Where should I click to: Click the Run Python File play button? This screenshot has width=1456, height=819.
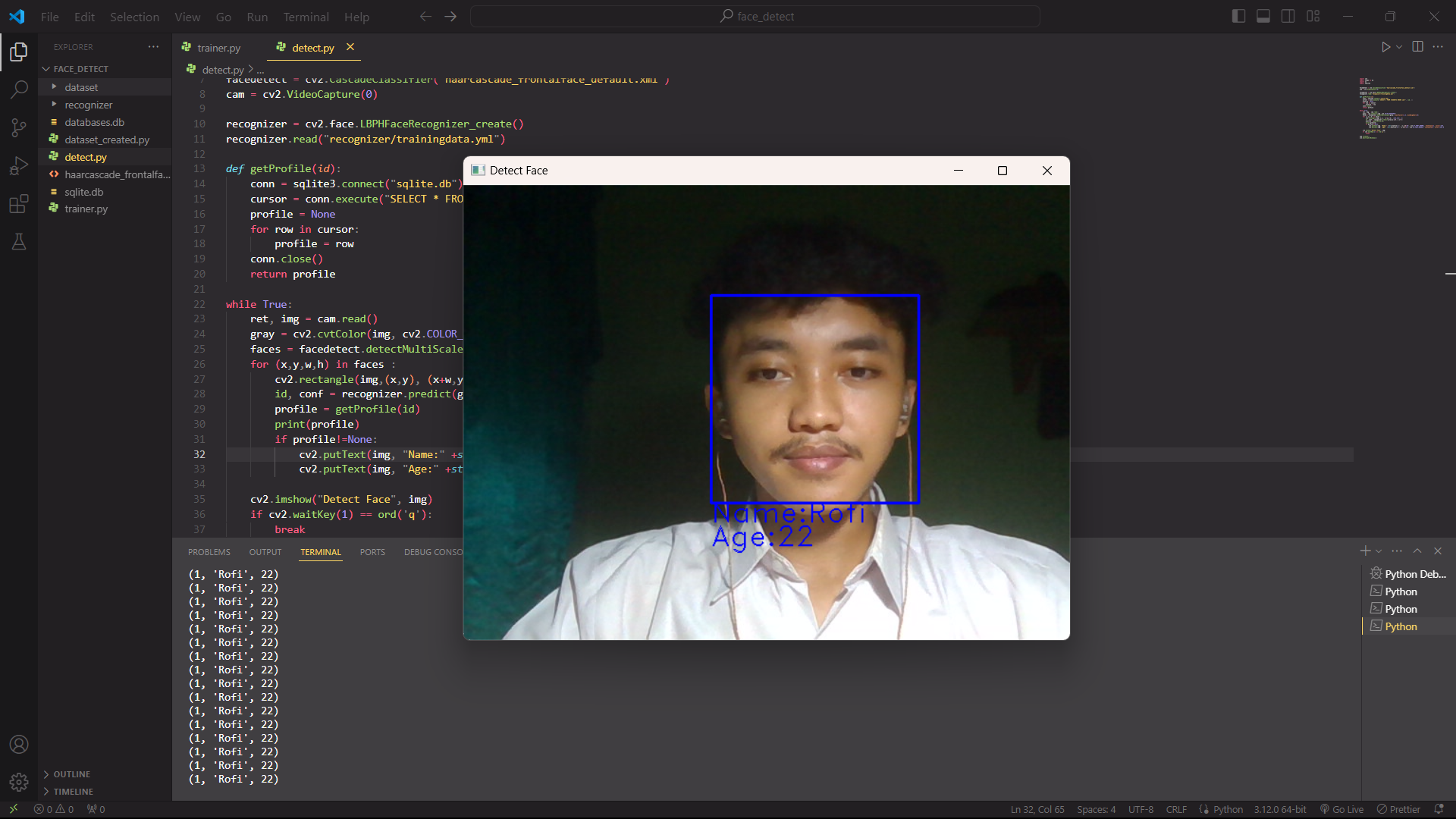pyautogui.click(x=1385, y=47)
